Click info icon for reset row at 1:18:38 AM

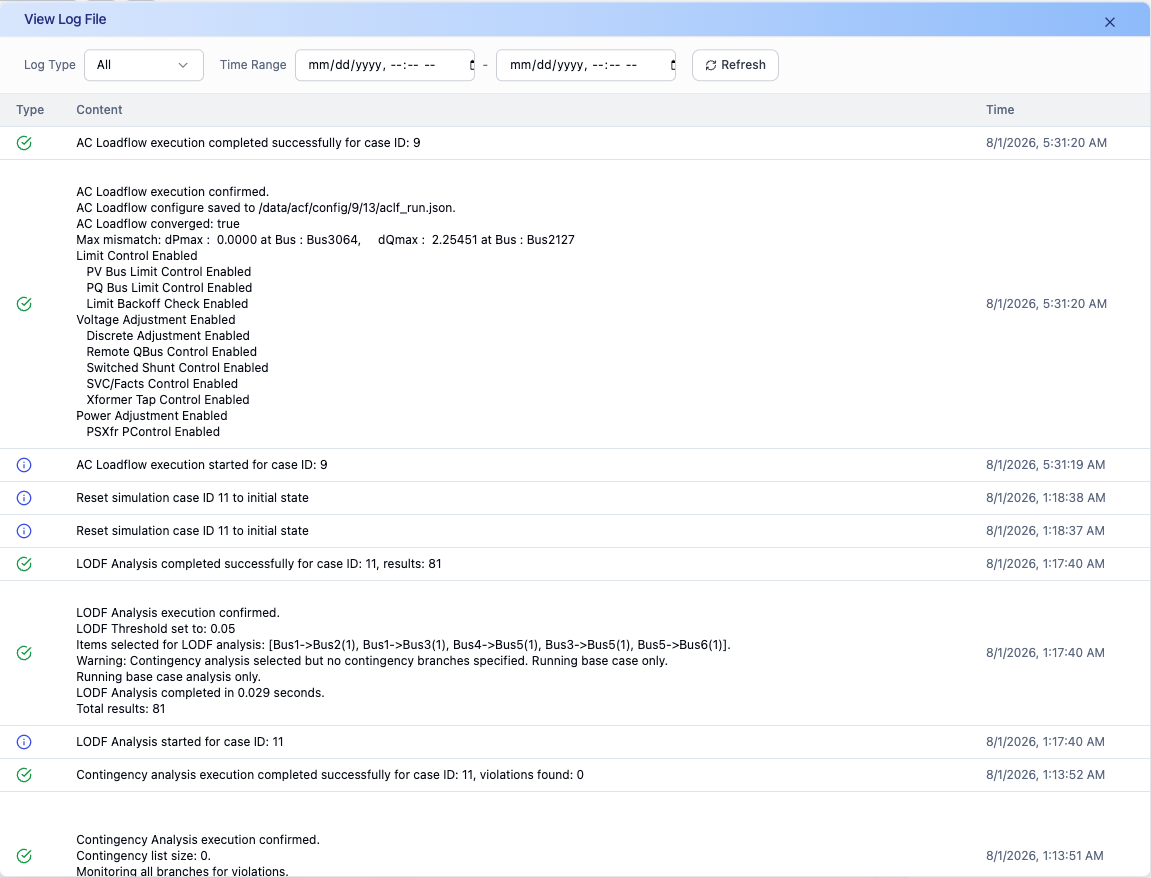(x=24, y=498)
